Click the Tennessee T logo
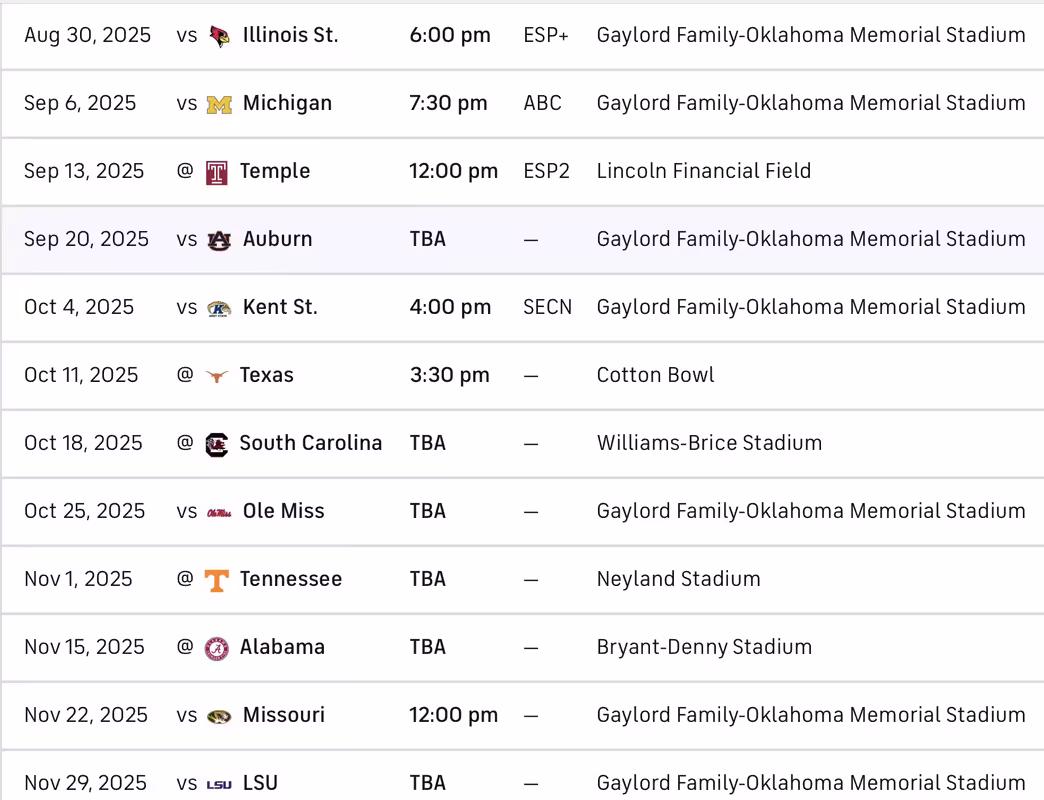Screen dimensions: 1044x800 216,580
